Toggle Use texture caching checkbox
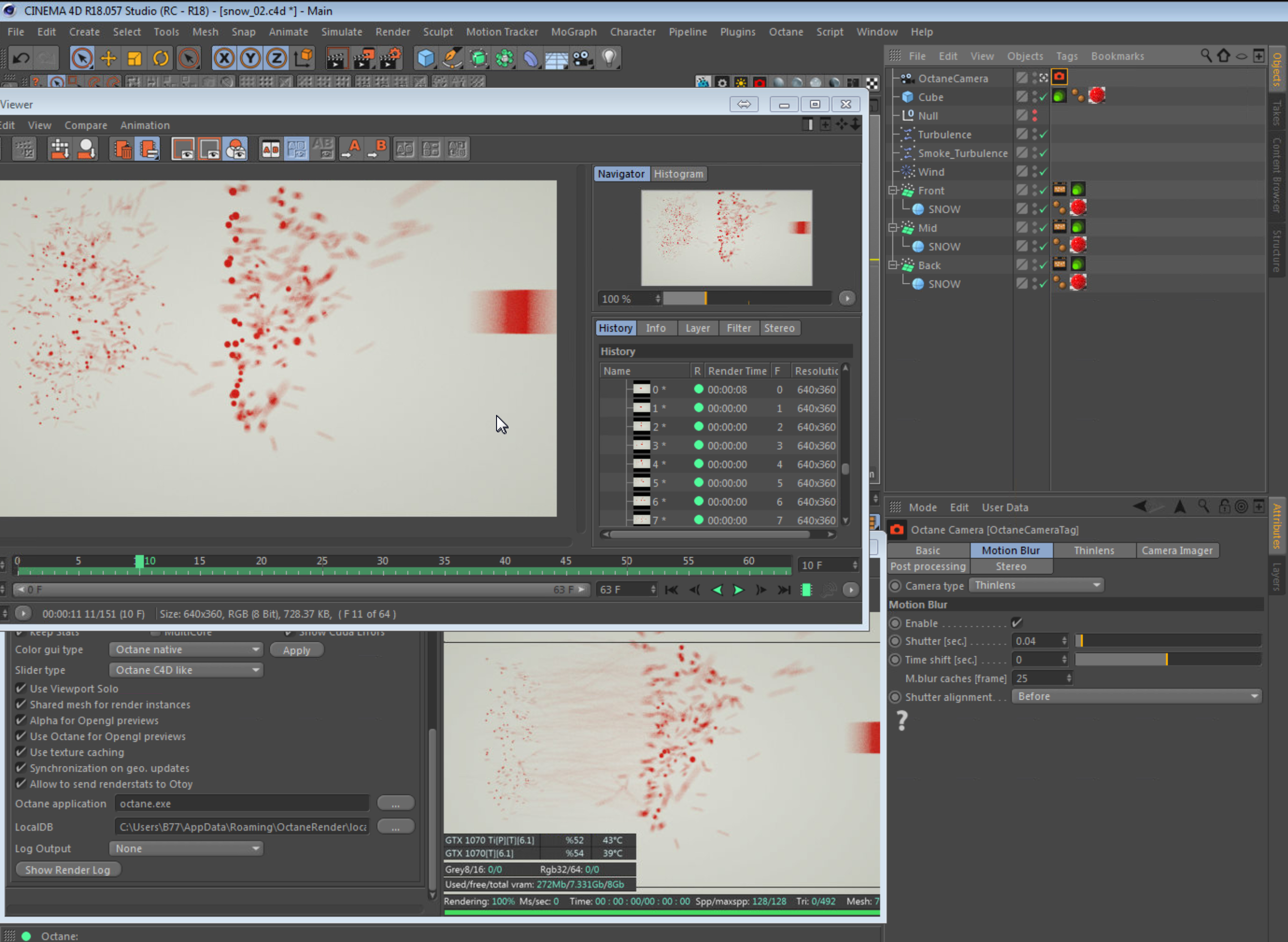1288x942 pixels. pos(21,752)
